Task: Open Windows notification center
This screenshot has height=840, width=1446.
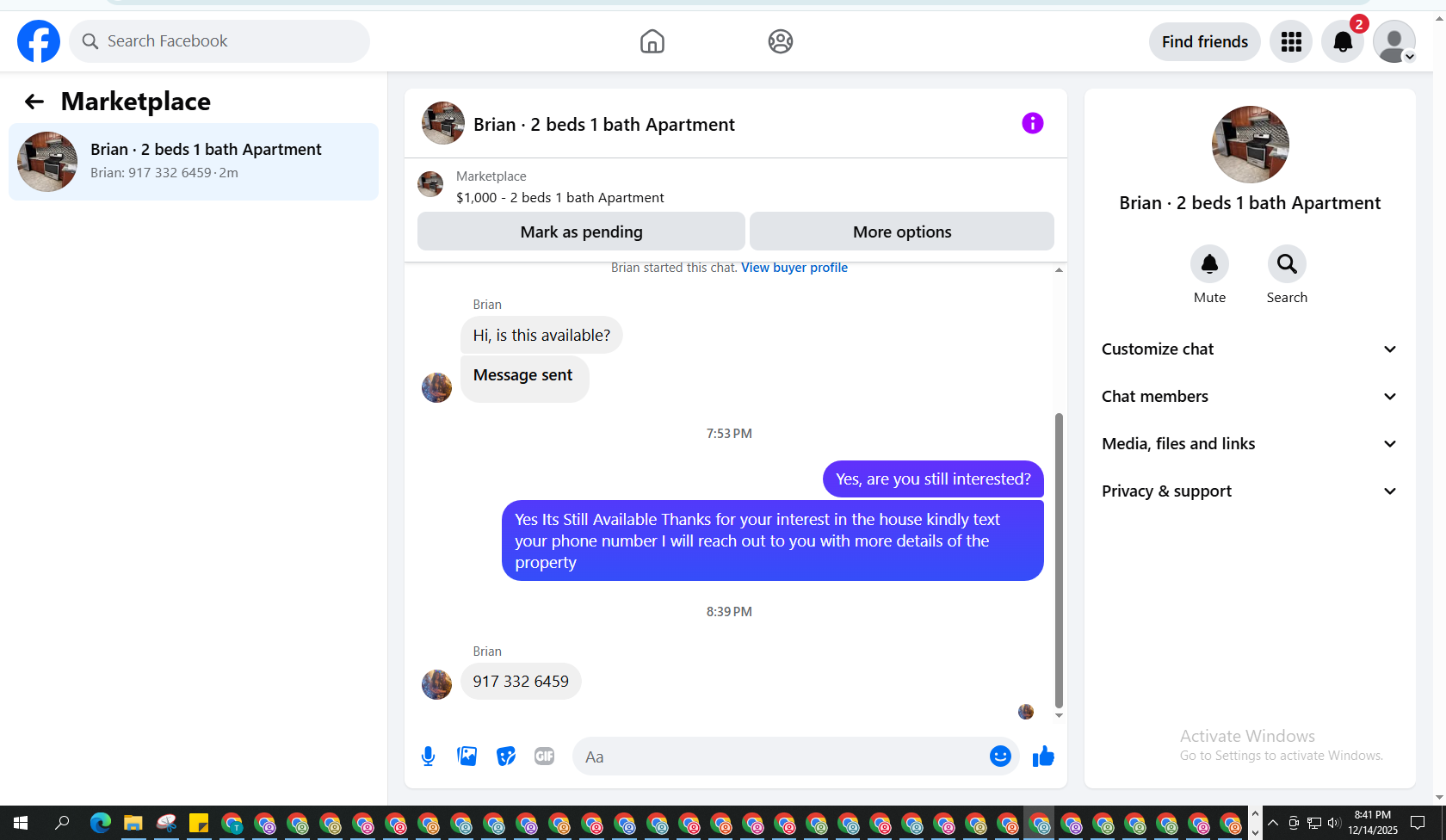Action: pyautogui.click(x=1418, y=823)
